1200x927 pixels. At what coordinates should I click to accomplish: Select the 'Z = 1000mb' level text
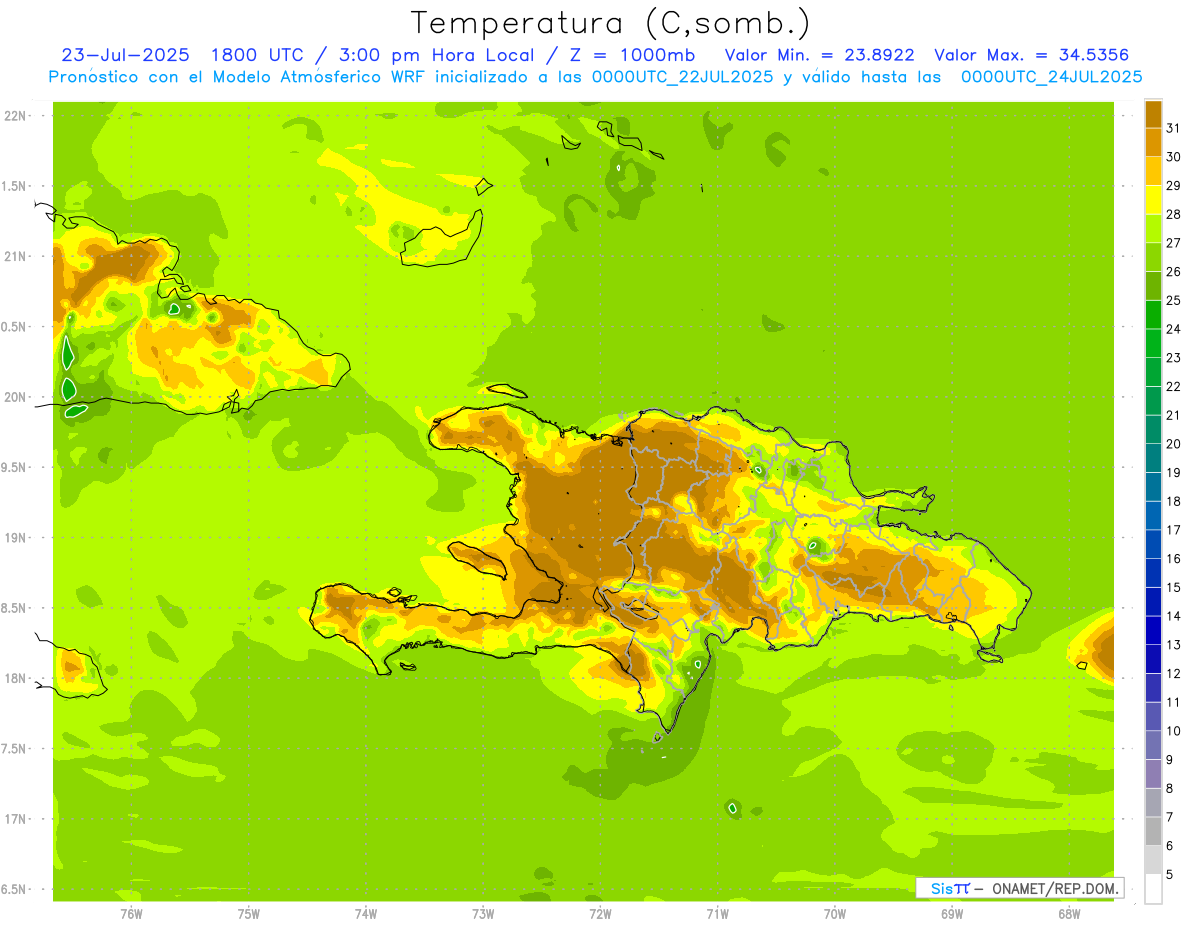(x=634, y=55)
